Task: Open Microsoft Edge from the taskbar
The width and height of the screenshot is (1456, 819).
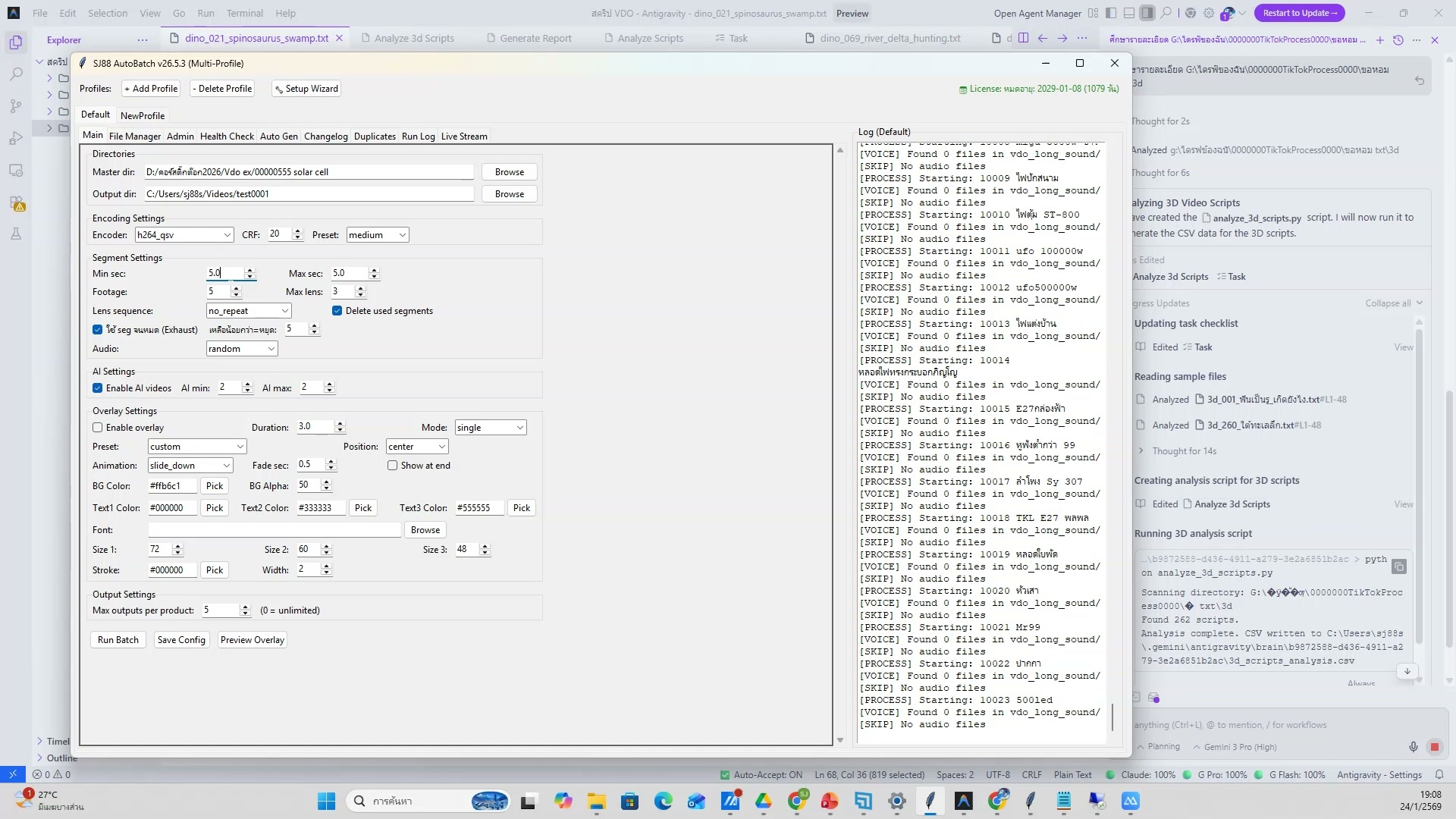Action: pyautogui.click(x=664, y=801)
